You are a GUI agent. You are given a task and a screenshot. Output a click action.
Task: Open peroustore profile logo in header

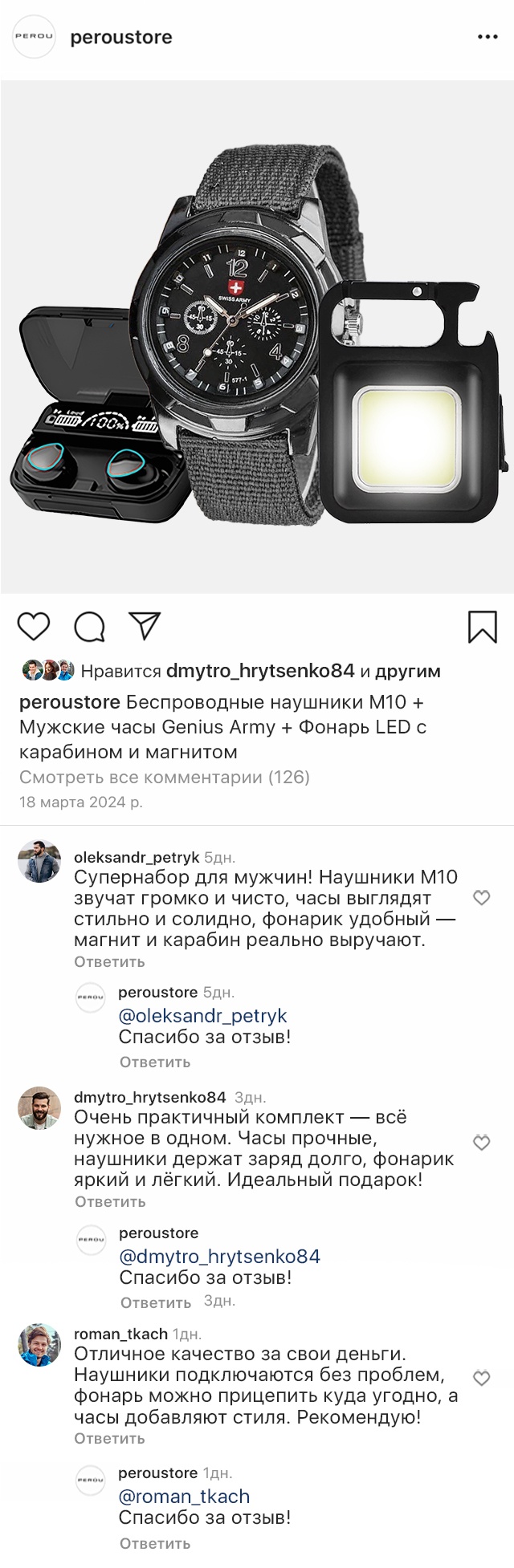[x=34, y=37]
